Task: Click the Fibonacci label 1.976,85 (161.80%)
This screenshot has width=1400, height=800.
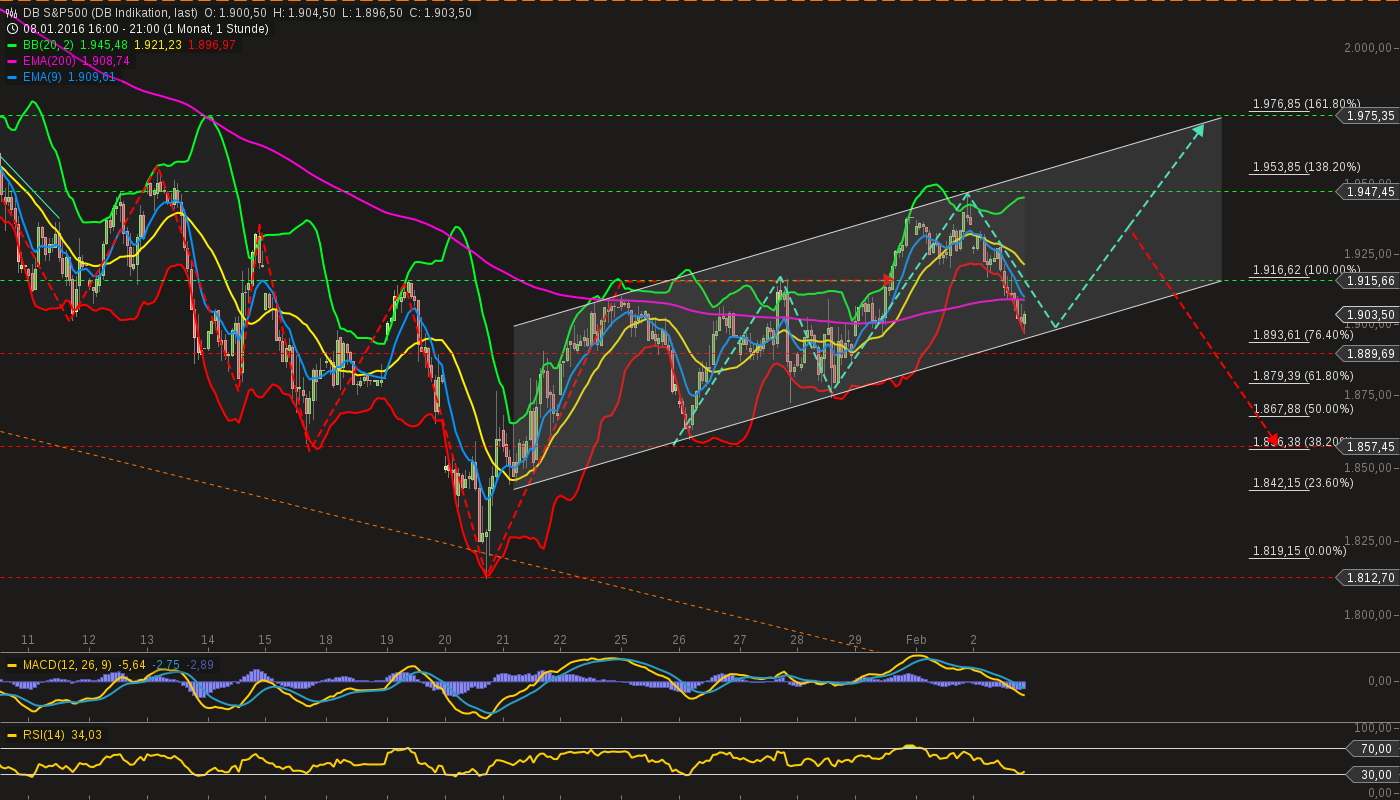Action: point(1307,104)
